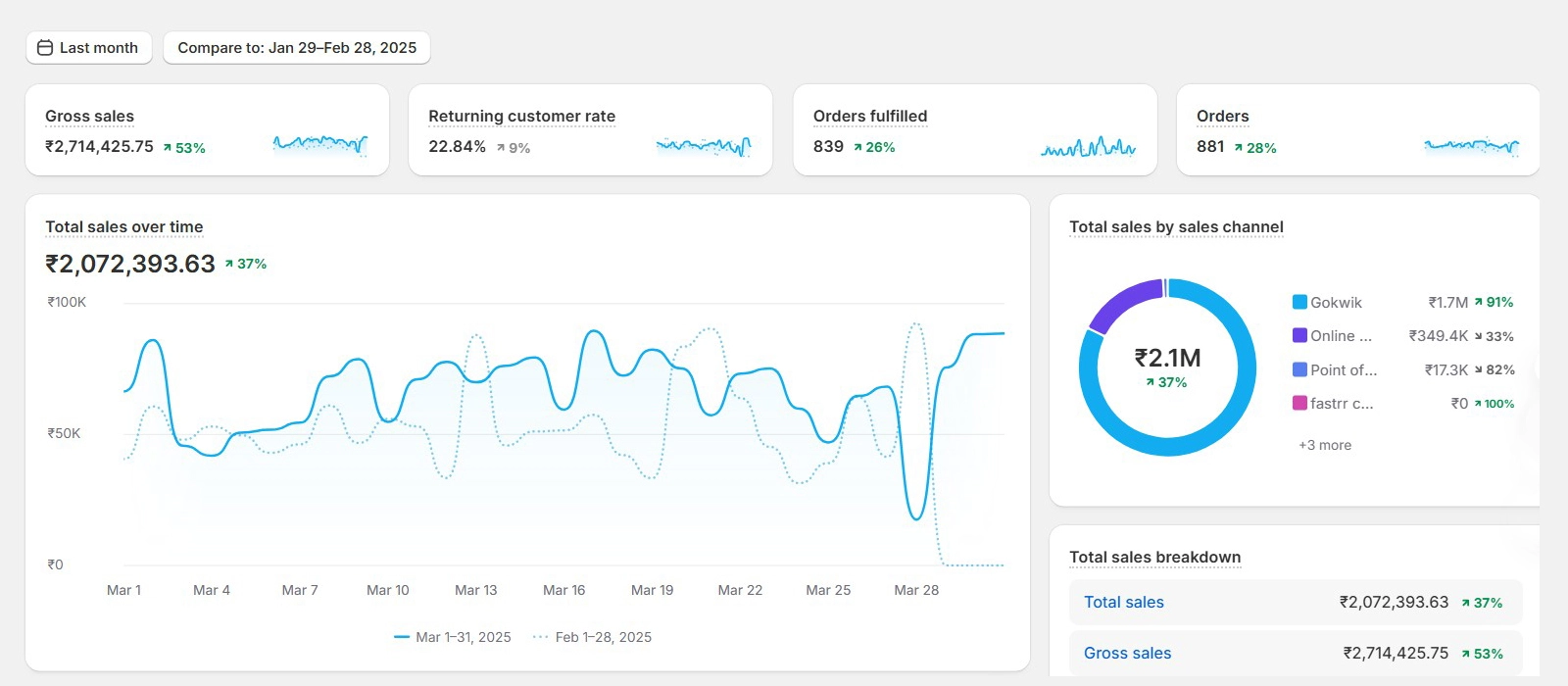Expand the +3 more sales channels
Viewport: 1568px width, 686px height.
coord(1325,445)
